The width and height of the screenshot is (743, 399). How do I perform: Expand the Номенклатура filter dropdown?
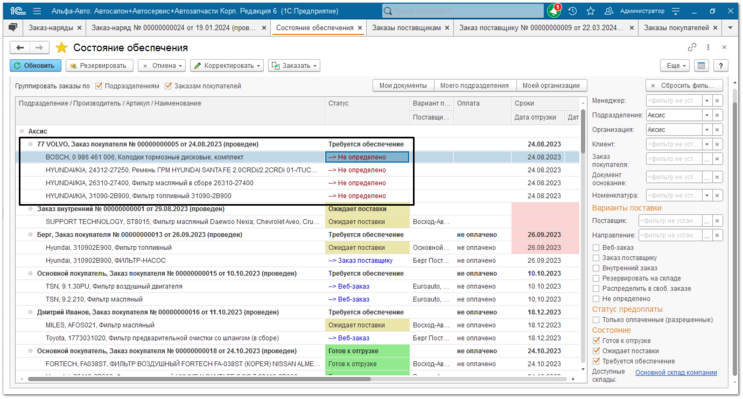click(x=707, y=195)
